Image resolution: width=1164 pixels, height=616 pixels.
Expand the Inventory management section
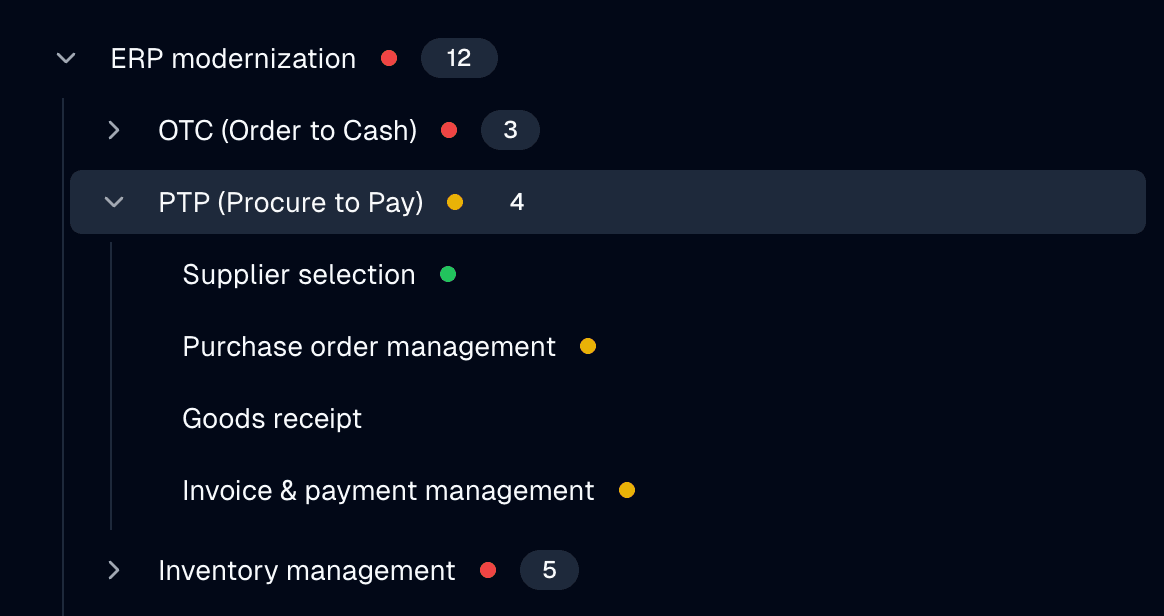click(x=113, y=570)
